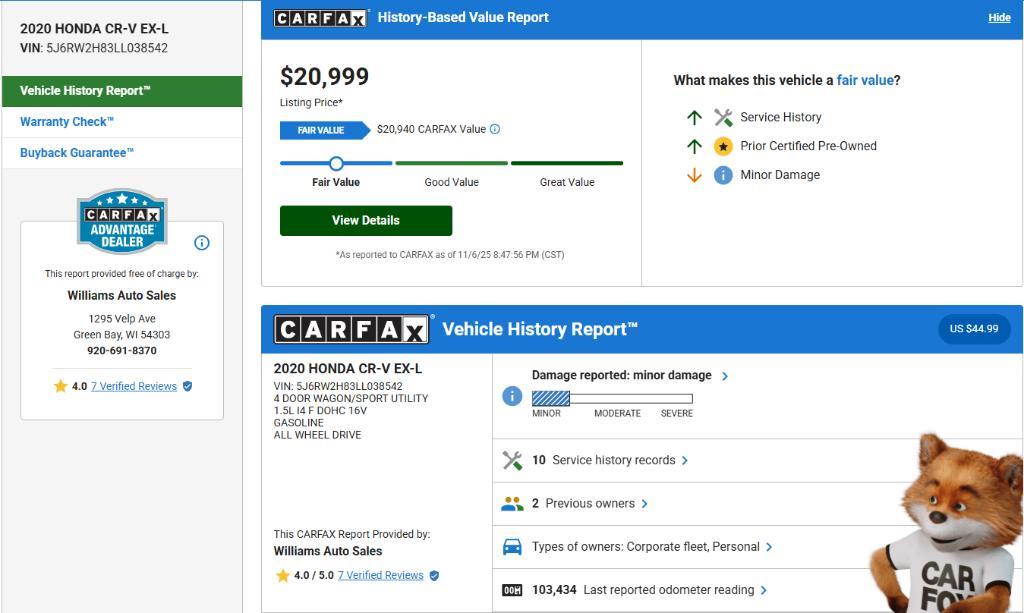Click the green up arrow beside Service History
Viewport: 1024px width, 613px height.
[693, 117]
